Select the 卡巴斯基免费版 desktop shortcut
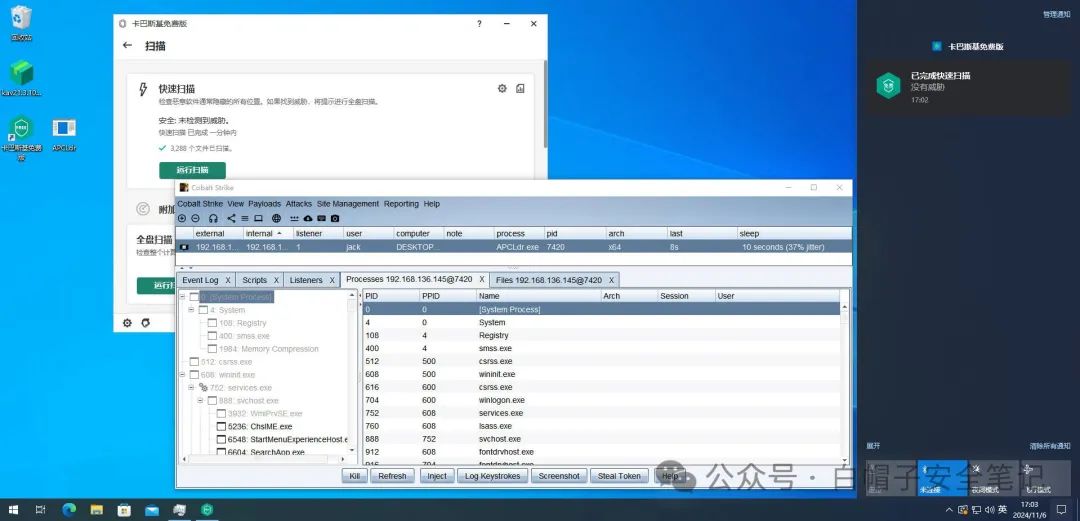This screenshot has width=1080, height=521. pos(21,137)
